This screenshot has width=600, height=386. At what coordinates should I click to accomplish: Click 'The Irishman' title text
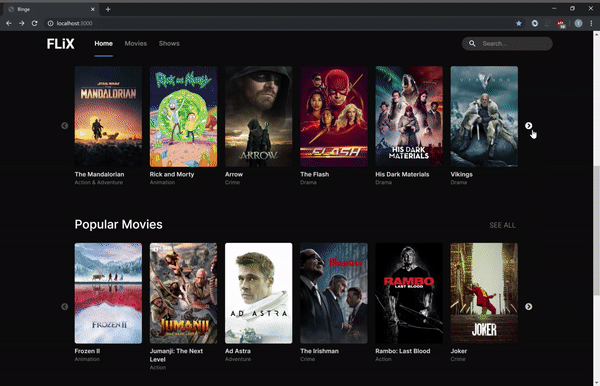320,351
